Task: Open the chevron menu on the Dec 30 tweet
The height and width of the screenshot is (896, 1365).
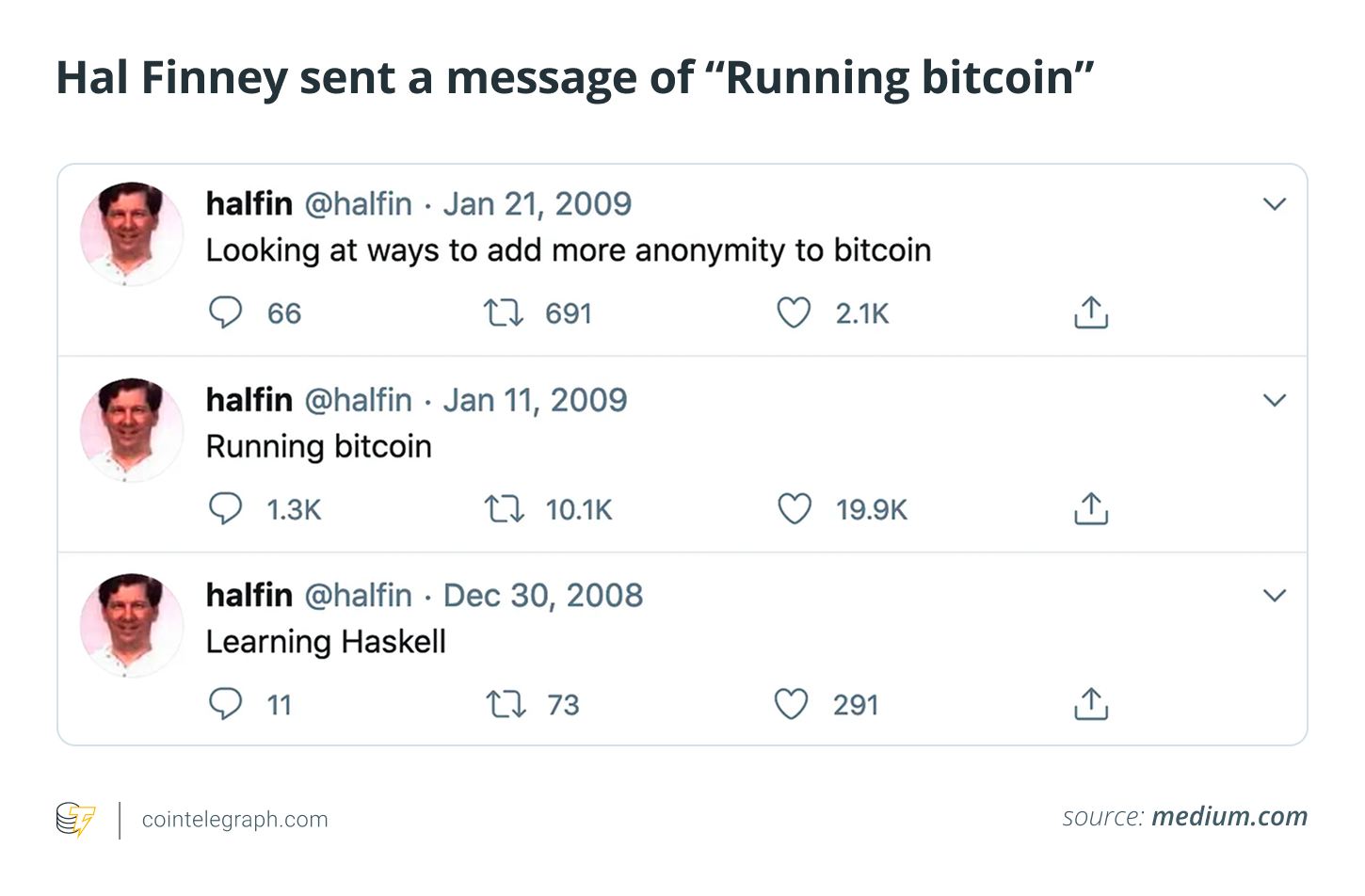Action: [1276, 595]
